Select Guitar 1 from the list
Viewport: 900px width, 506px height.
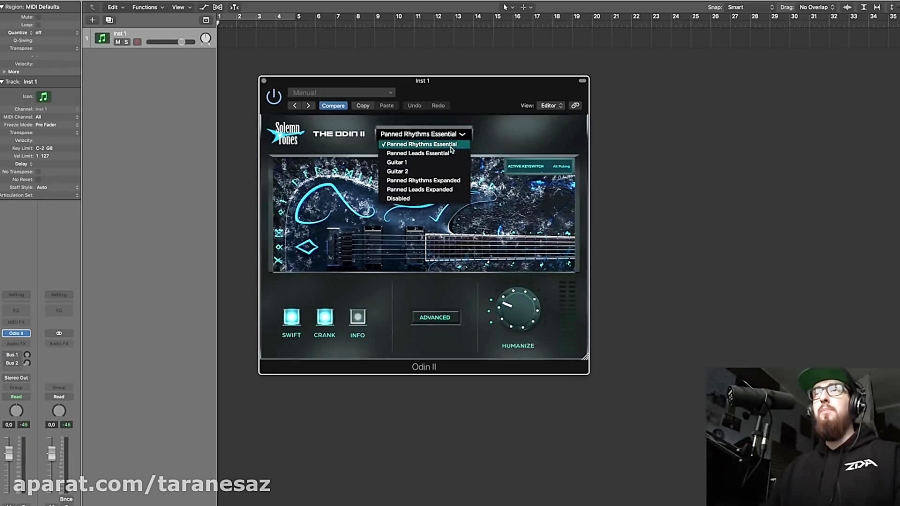[x=397, y=162]
